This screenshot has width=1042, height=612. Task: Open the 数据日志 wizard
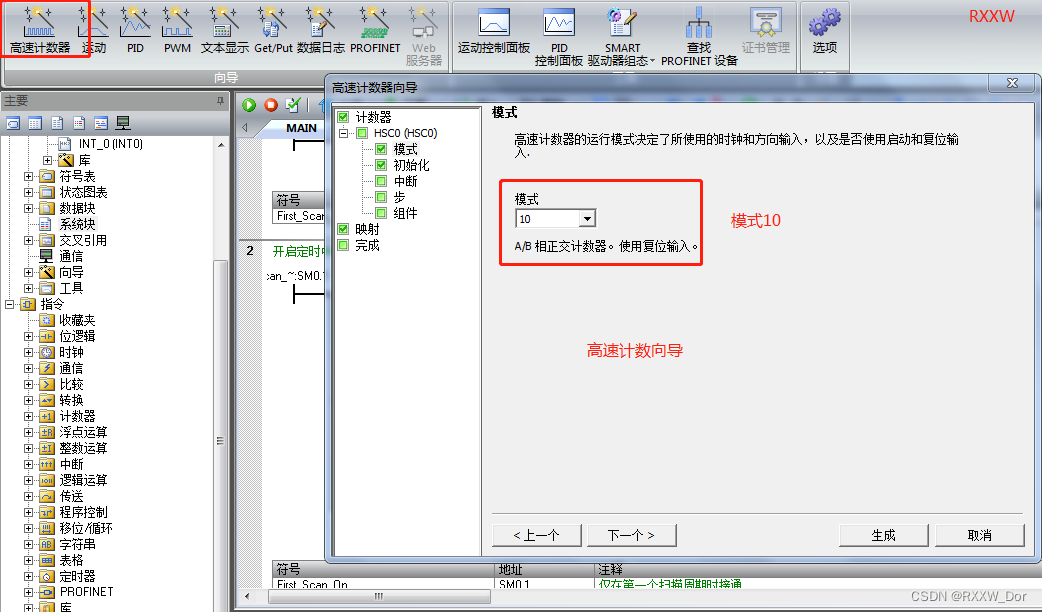click(x=320, y=30)
